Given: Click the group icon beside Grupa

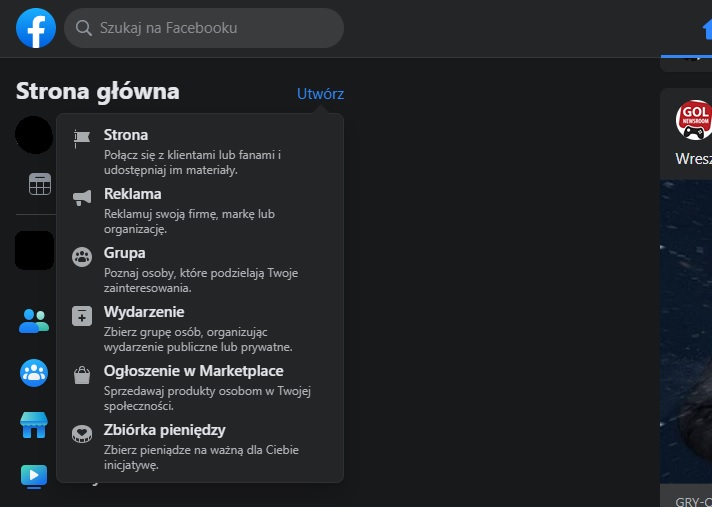Looking at the screenshot, I should tap(82, 257).
